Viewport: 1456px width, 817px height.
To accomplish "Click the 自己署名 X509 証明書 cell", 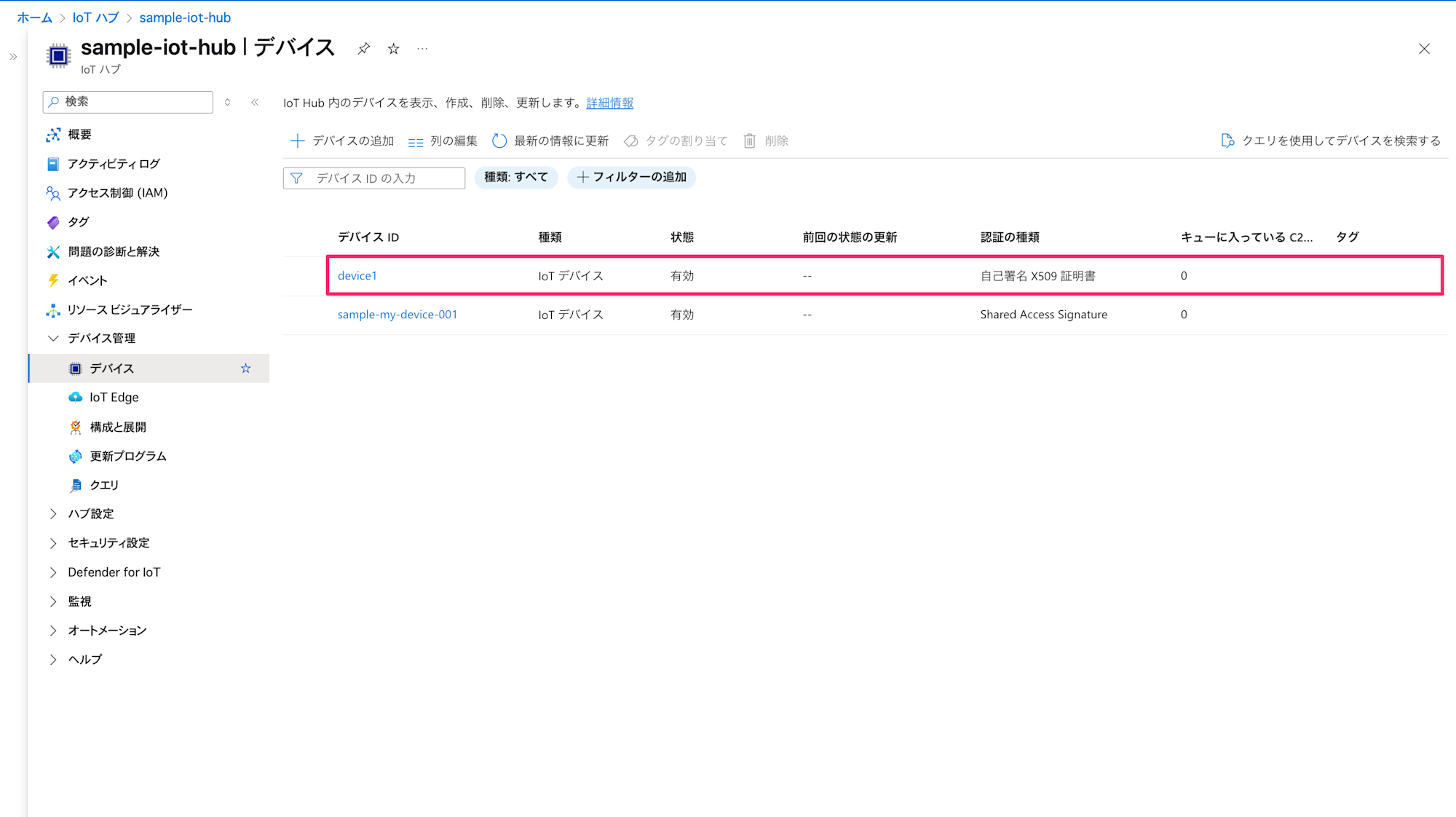I will 1037,276.
